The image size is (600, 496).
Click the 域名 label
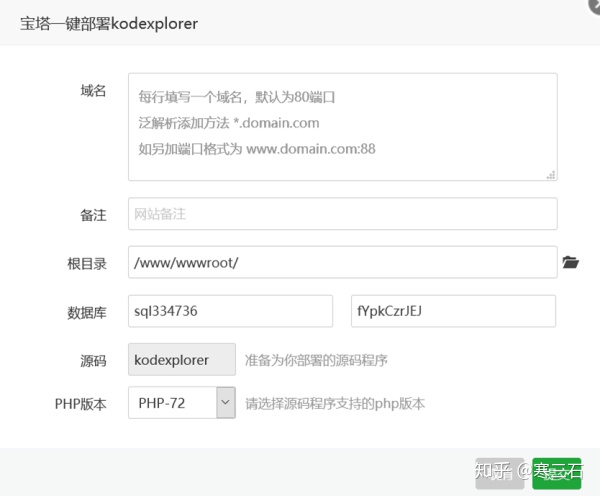tap(93, 91)
